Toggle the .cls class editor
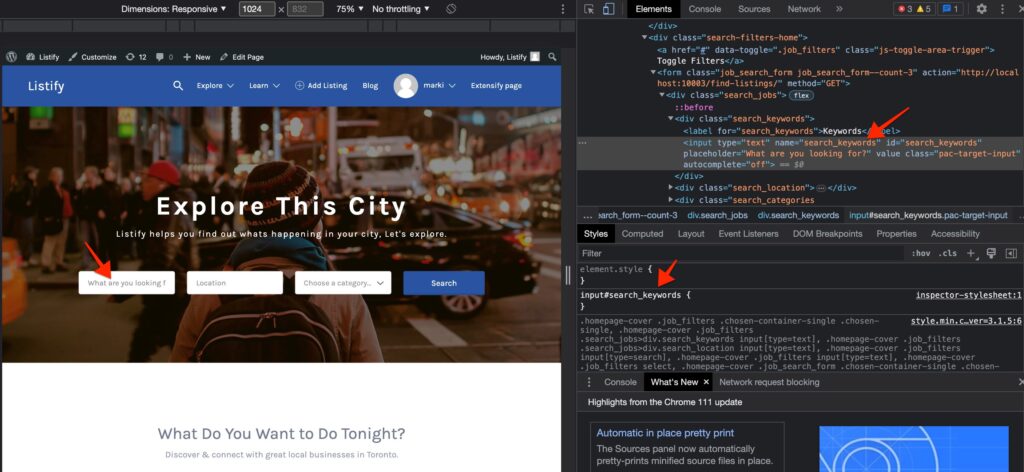 coord(947,254)
